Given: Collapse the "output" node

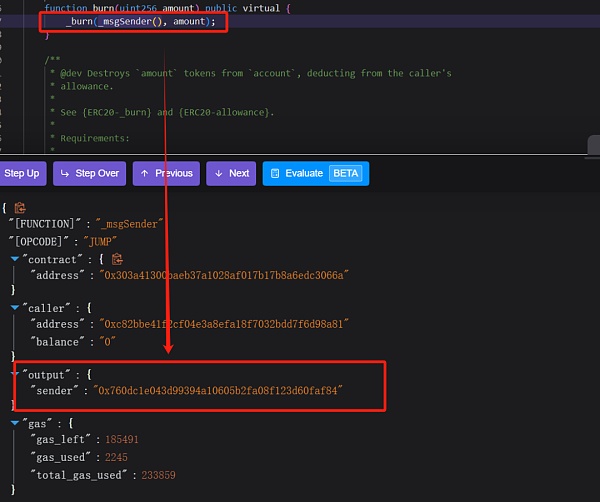Looking at the screenshot, I should [14, 373].
